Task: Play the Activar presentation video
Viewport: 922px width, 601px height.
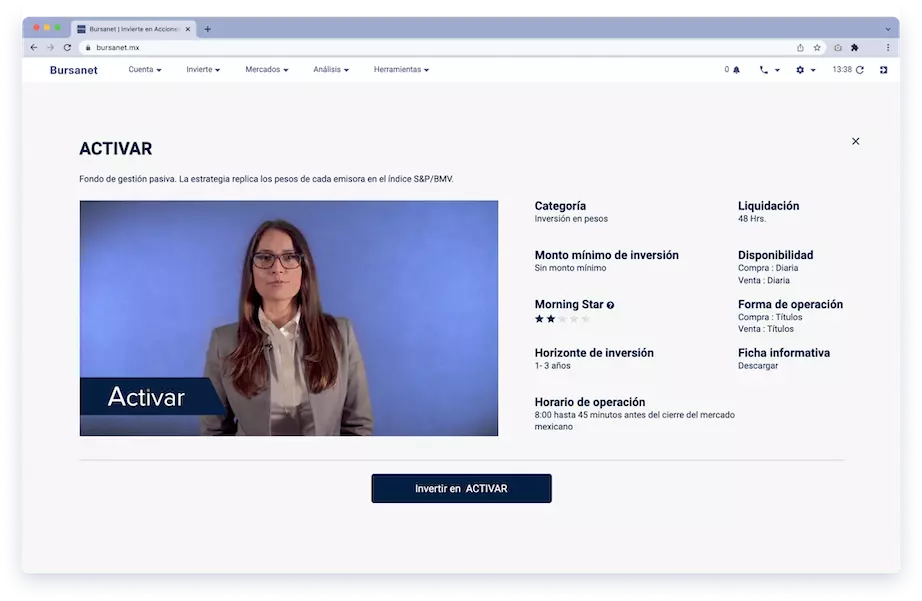Action: pos(288,317)
